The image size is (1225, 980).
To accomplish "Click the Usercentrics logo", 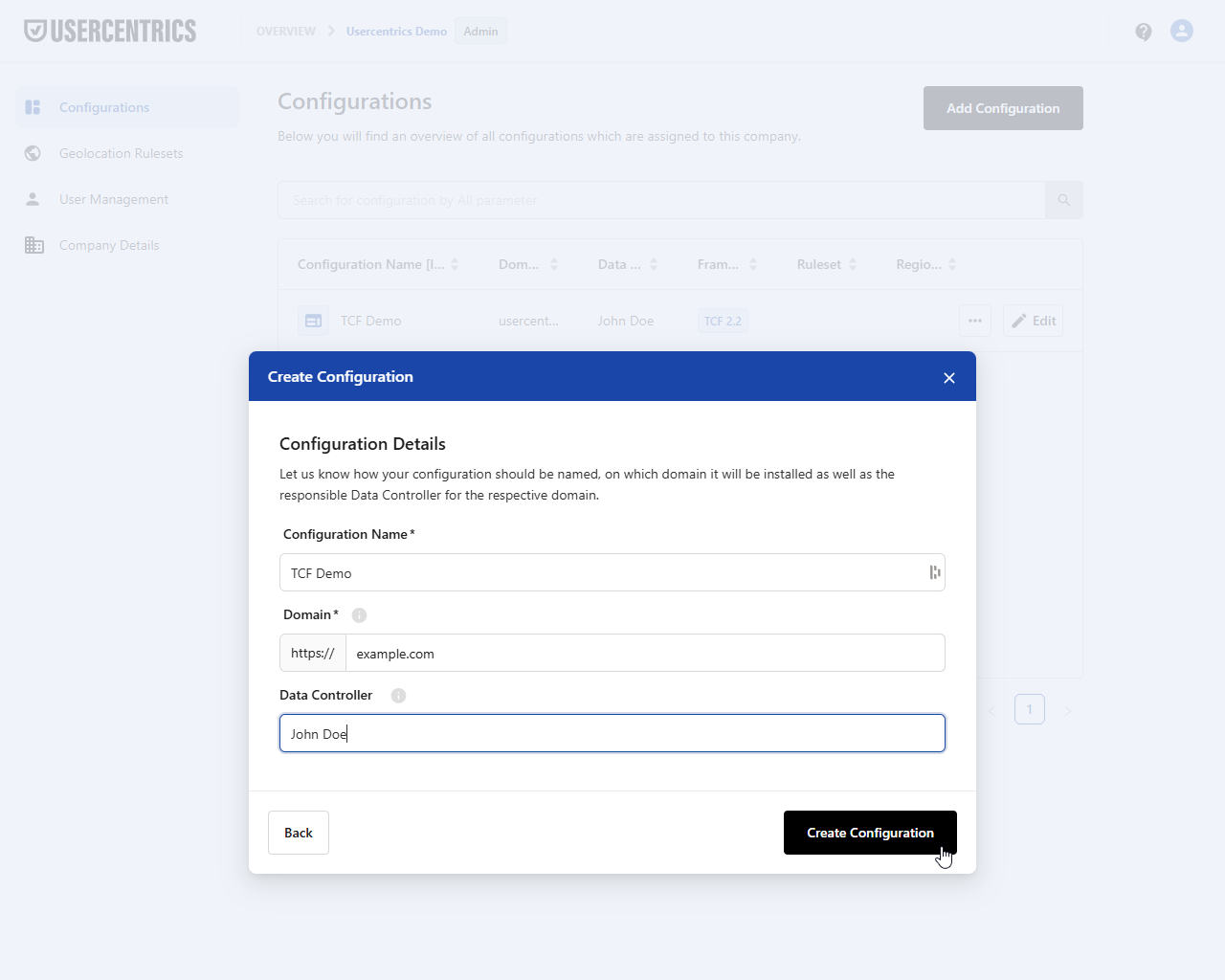I will (110, 32).
